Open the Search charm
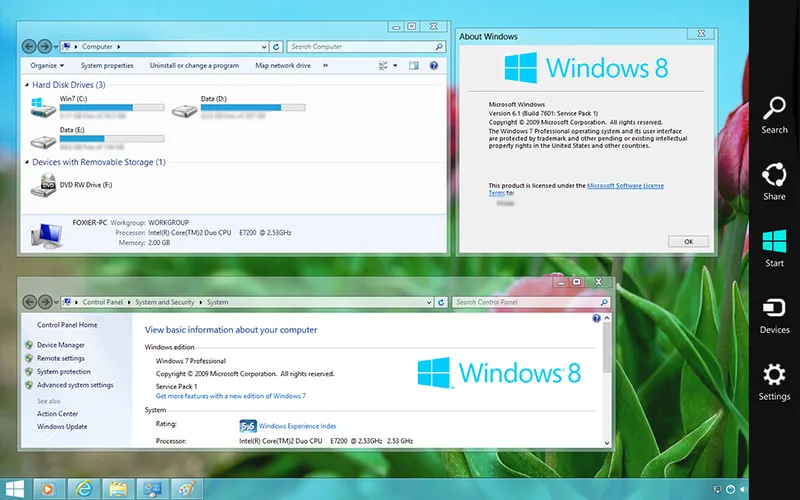The image size is (800, 500). pyautogui.click(x=774, y=115)
